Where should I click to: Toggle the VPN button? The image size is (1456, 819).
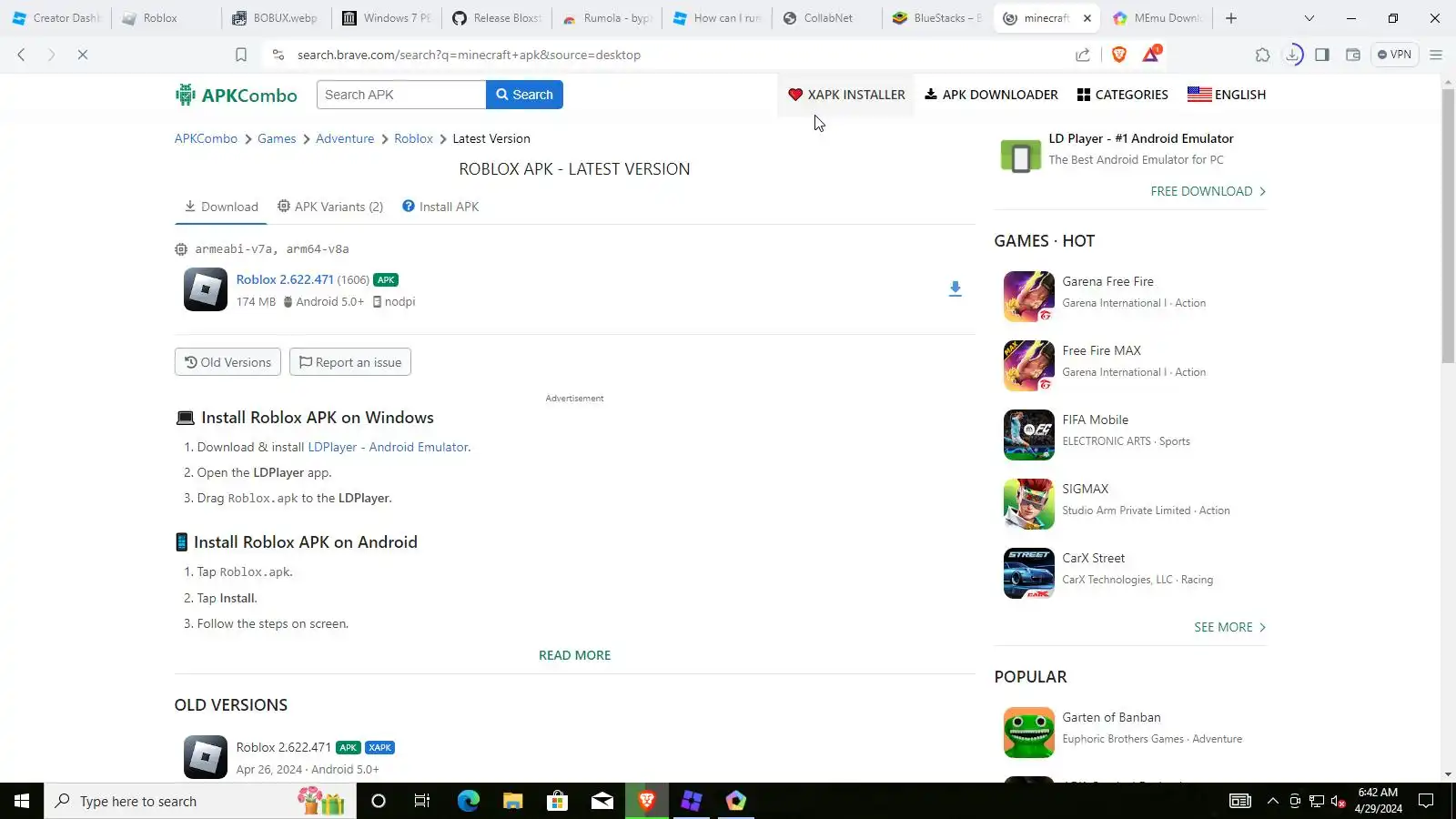click(x=1394, y=55)
